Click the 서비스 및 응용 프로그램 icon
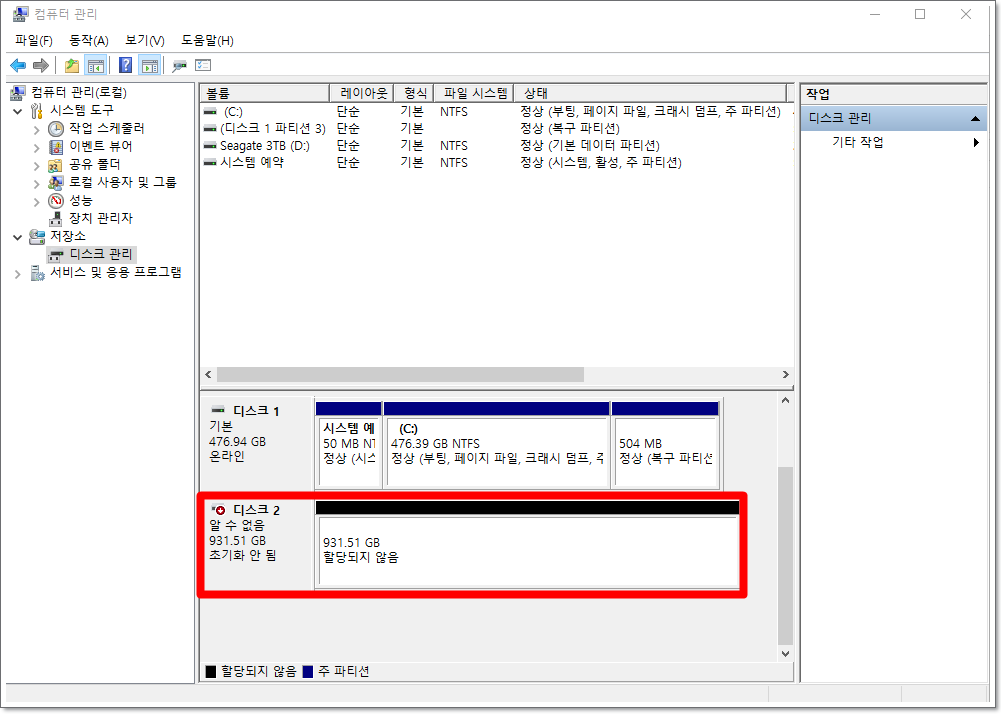The image size is (1002, 714). (37, 273)
